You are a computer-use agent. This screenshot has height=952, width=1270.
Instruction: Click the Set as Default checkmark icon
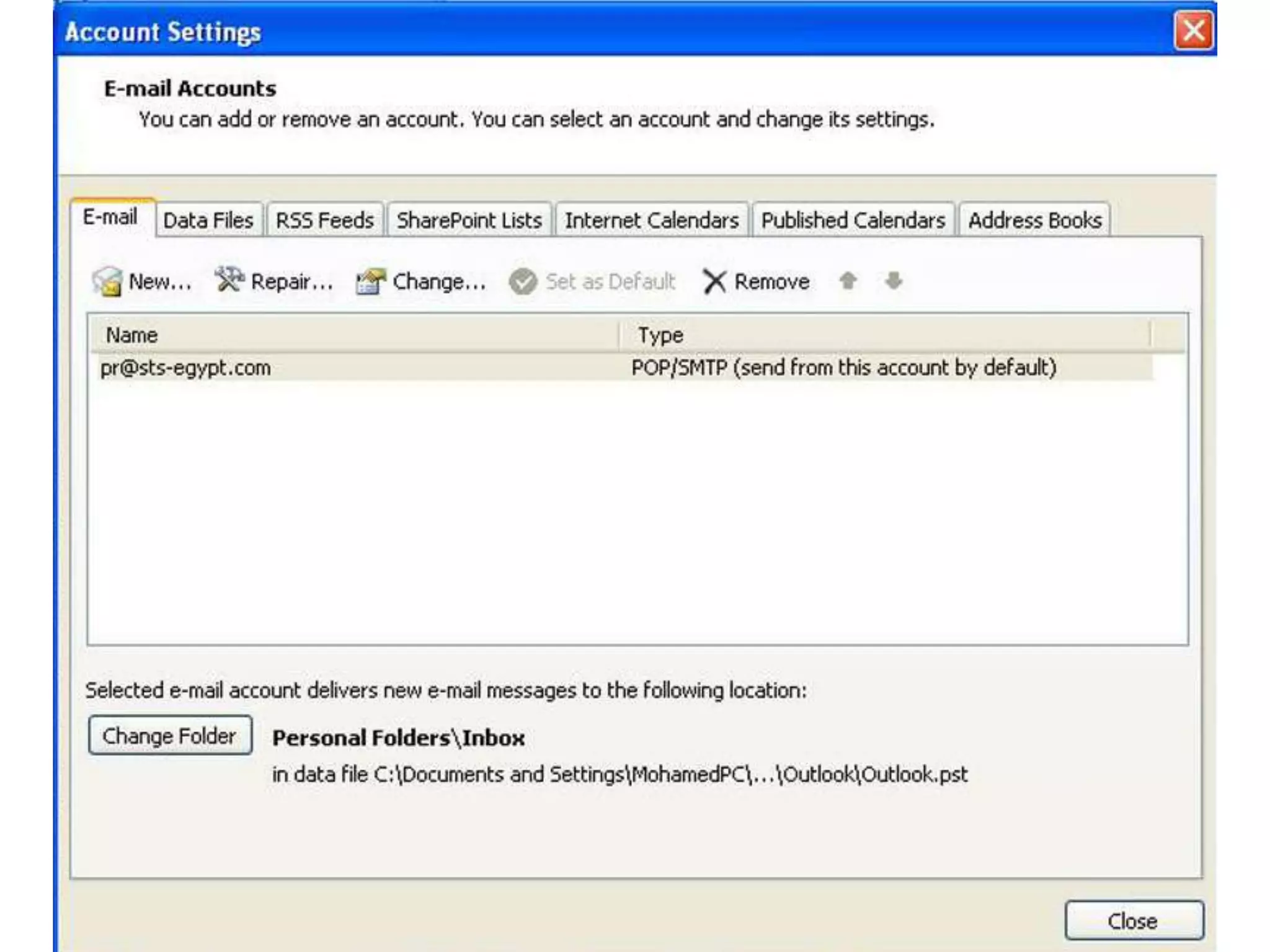tap(523, 282)
